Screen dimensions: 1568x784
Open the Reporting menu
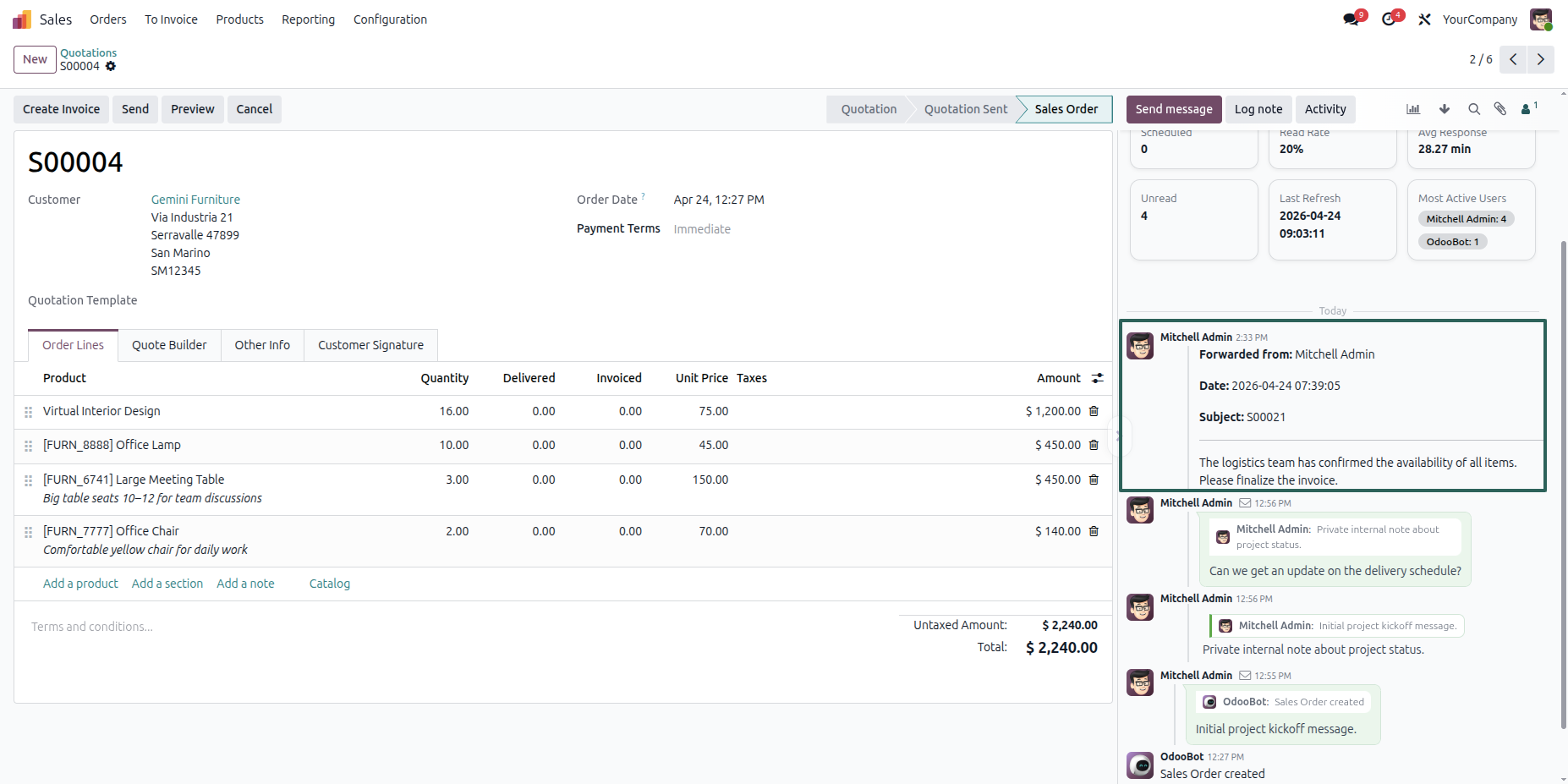coord(308,19)
